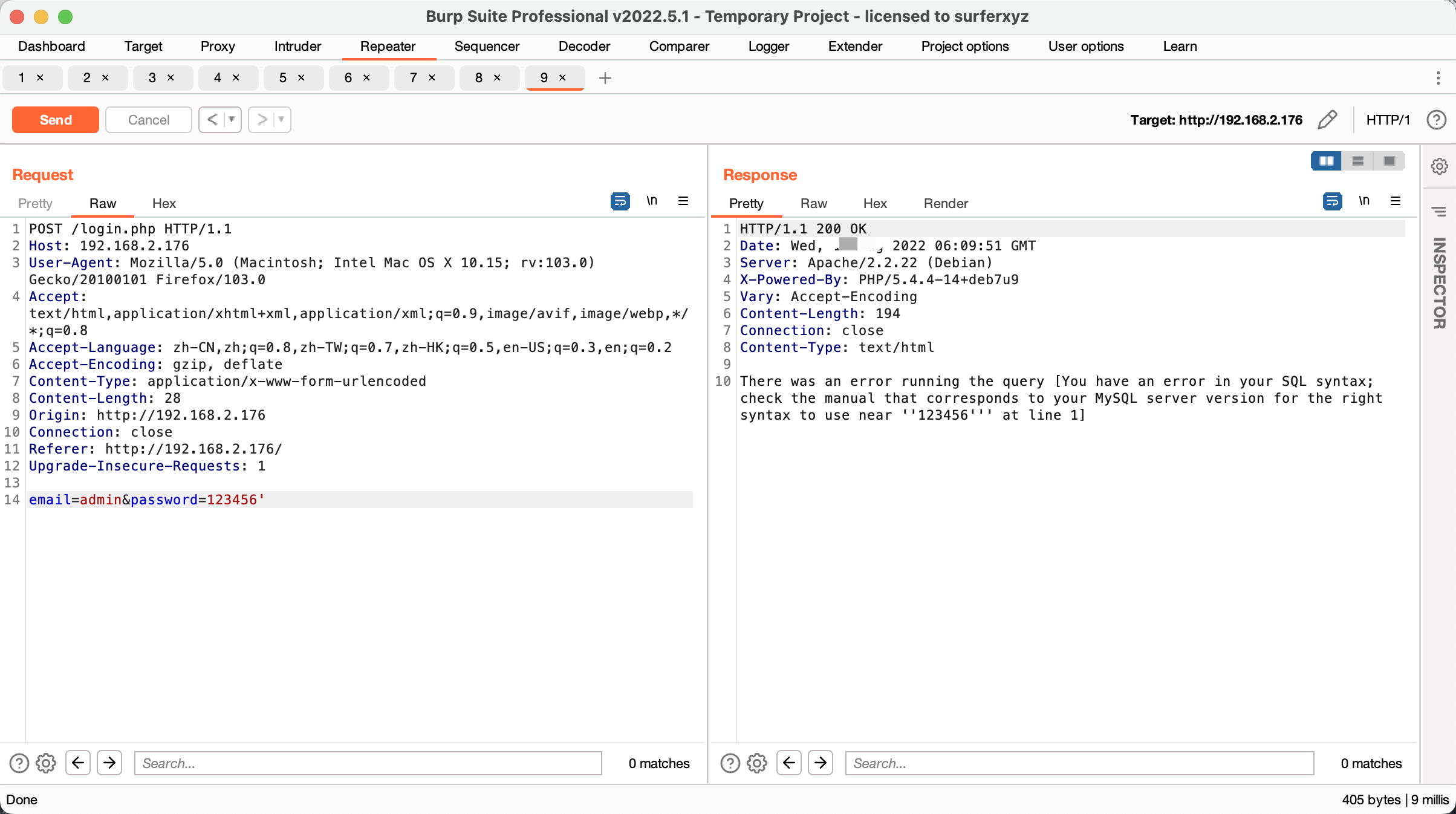The width and height of the screenshot is (1456, 814).
Task: Select combined tabbed layout icon
Action: (1389, 161)
